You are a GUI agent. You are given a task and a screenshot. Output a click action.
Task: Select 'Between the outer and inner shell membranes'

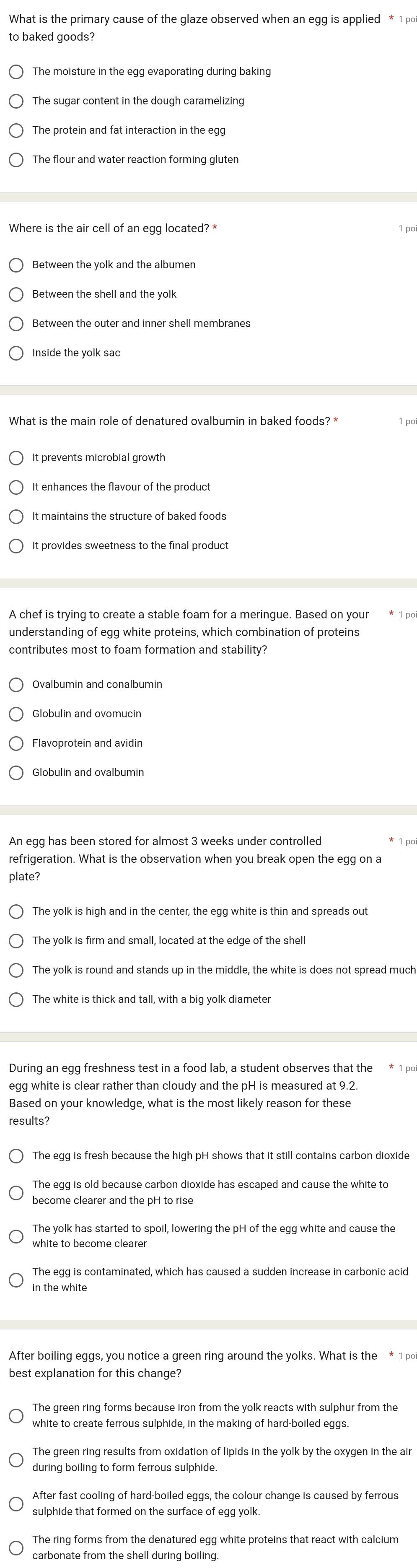pyautogui.click(x=16, y=324)
